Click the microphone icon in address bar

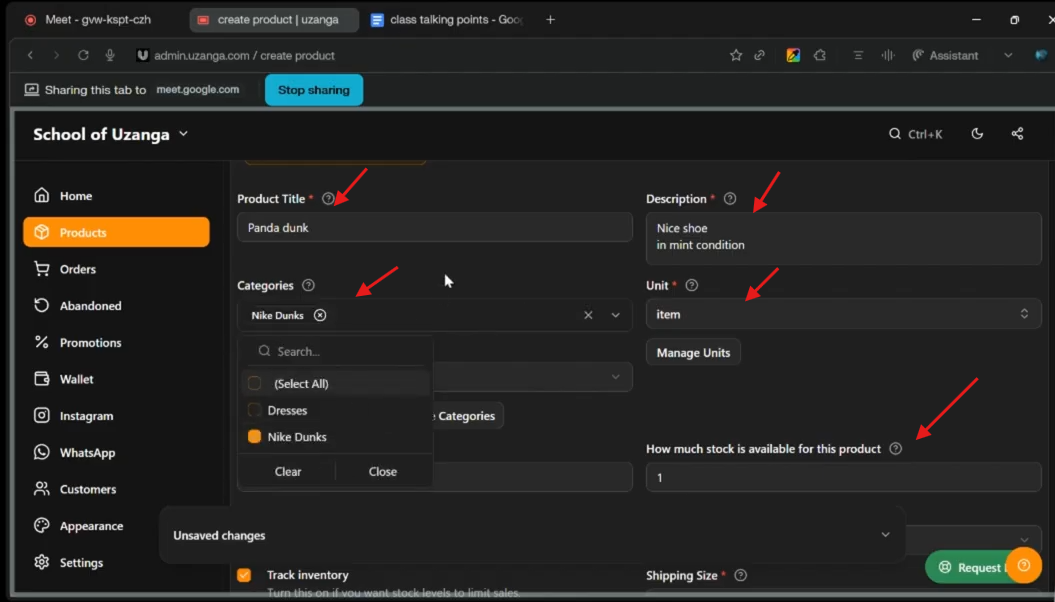click(110, 55)
